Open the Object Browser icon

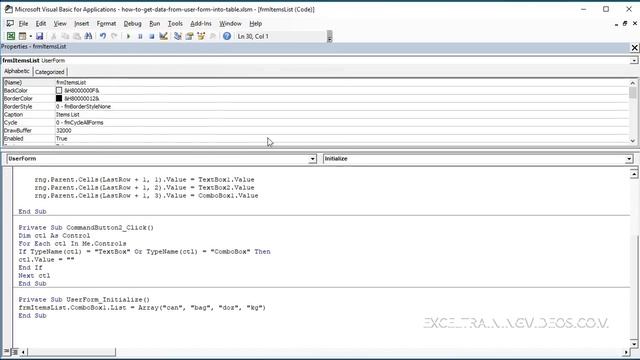click(x=201, y=36)
